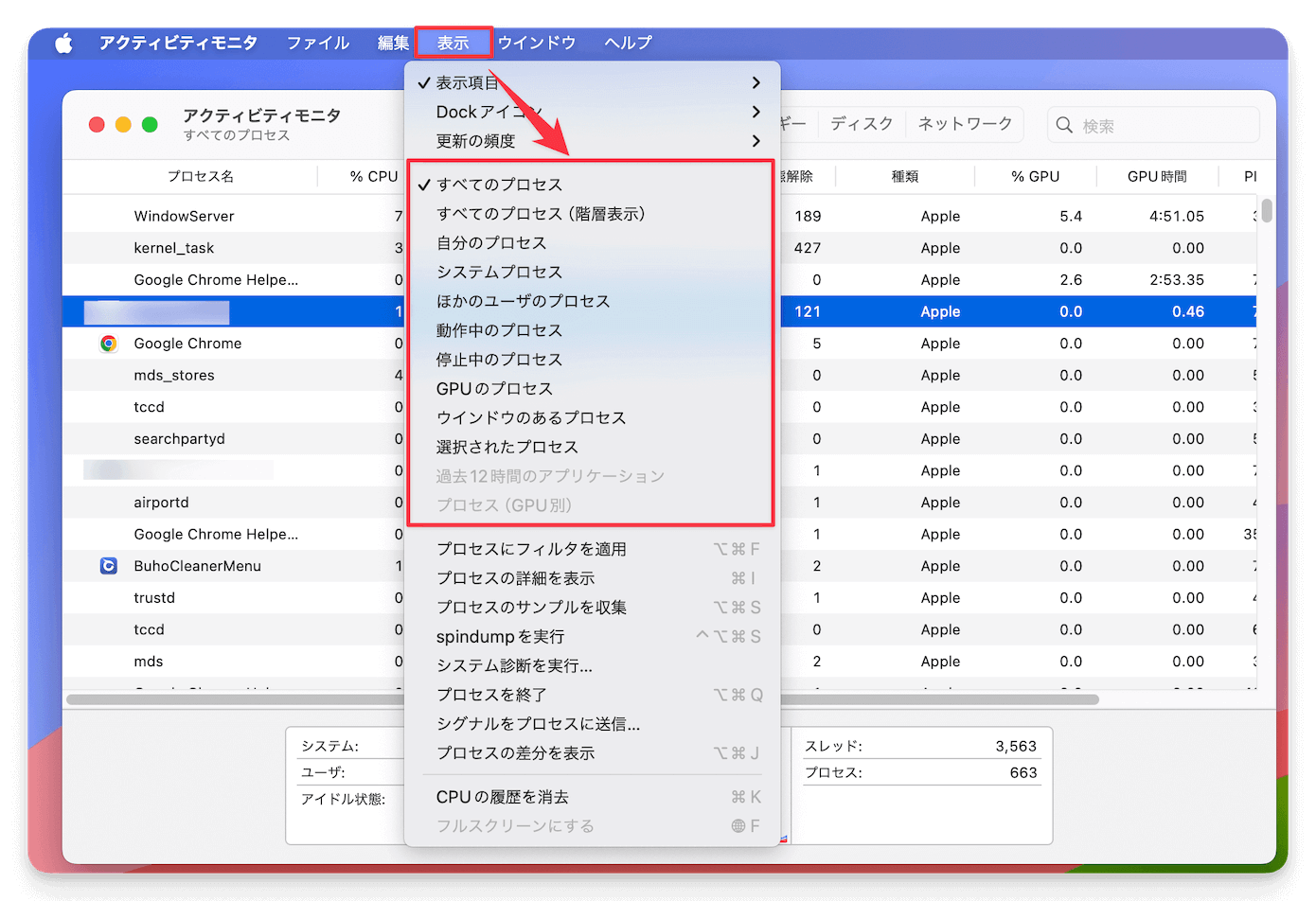Select すべてのプロセス（階層表示）option
1316x901 pixels.
click(592, 214)
